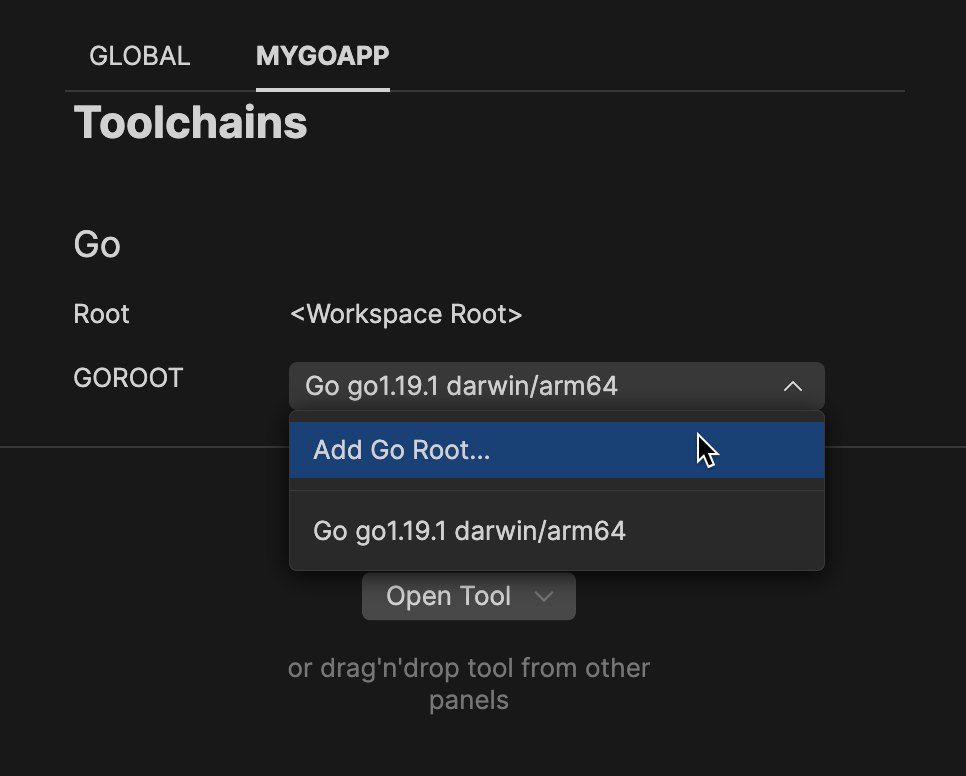Screen dimensions: 966x776
Task: Switch to the MYGOAPP tab
Action: [x=322, y=56]
